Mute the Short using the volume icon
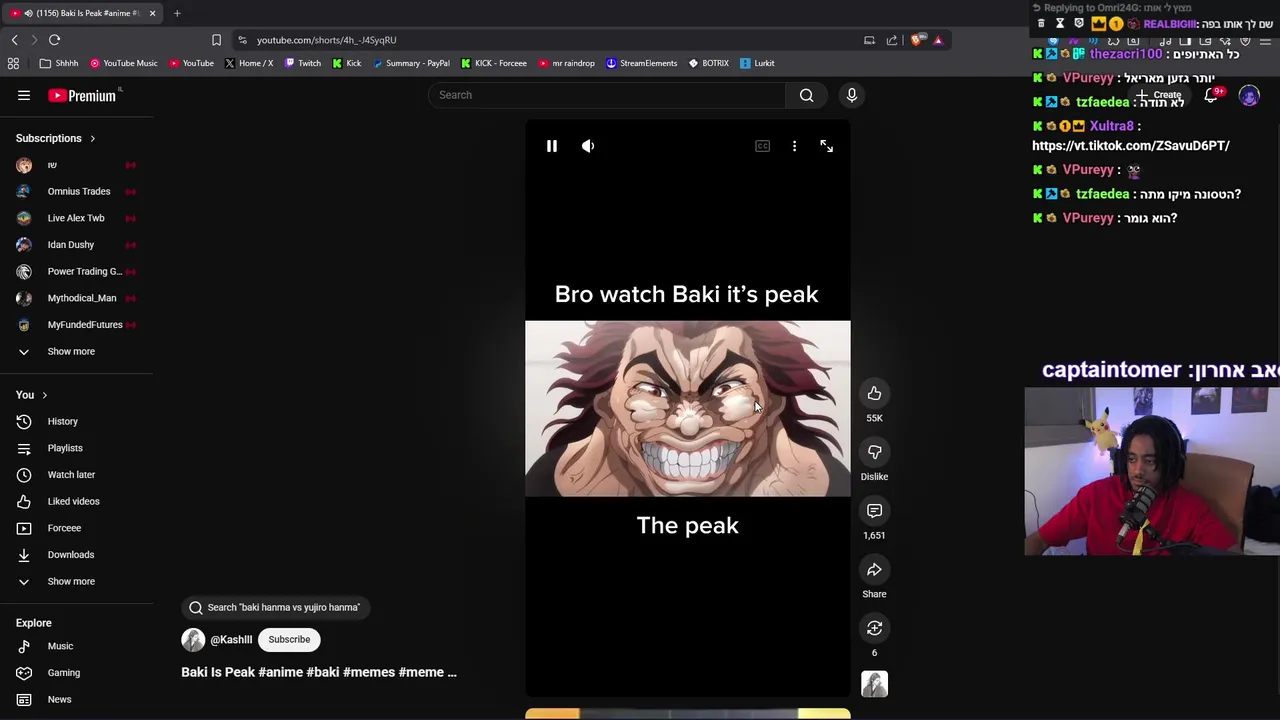1280x720 pixels. click(588, 146)
